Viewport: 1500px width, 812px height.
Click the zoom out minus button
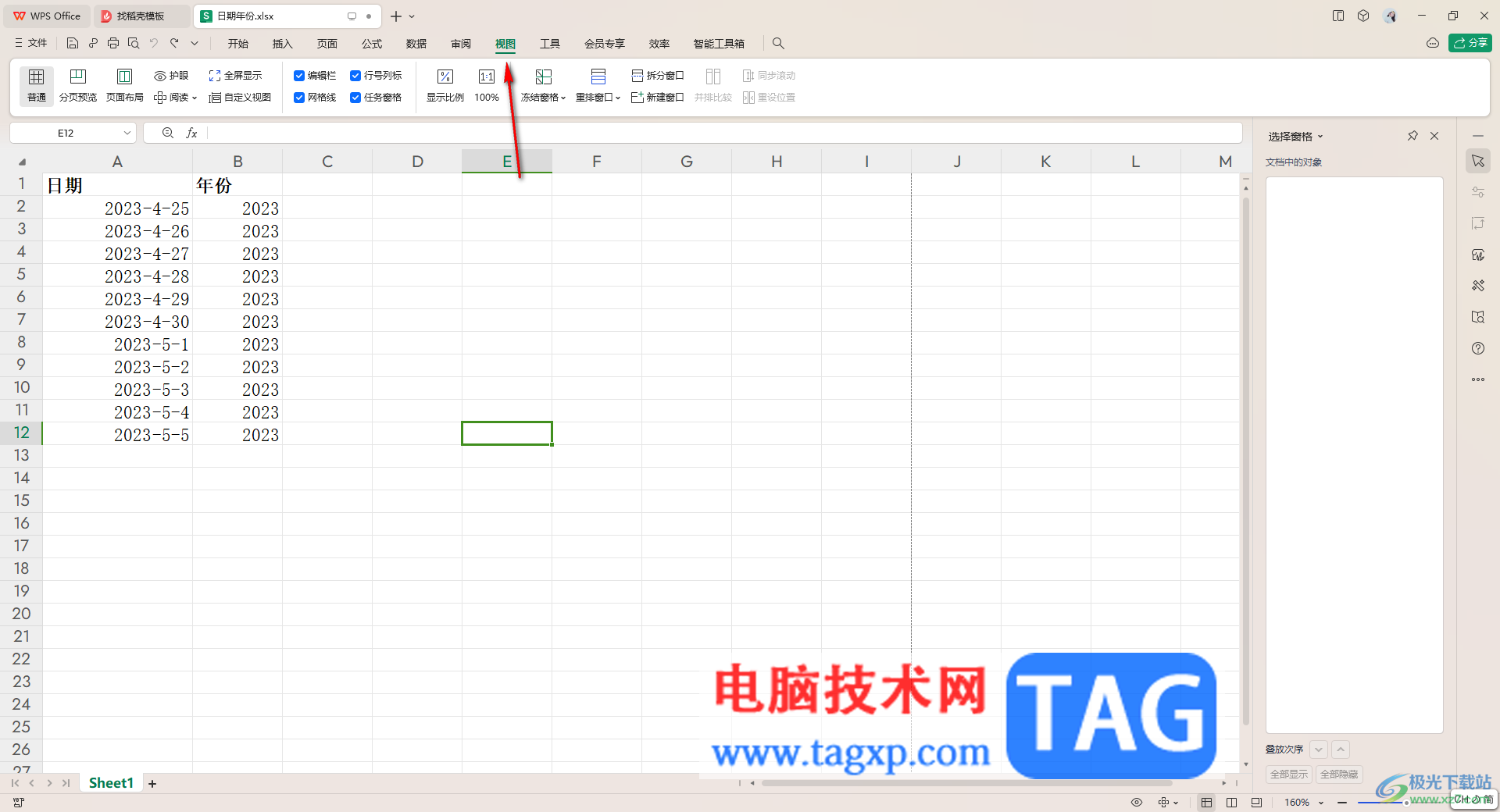pos(1342,803)
